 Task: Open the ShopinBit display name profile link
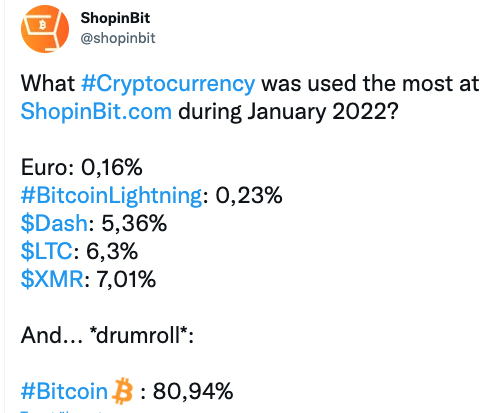(115, 18)
